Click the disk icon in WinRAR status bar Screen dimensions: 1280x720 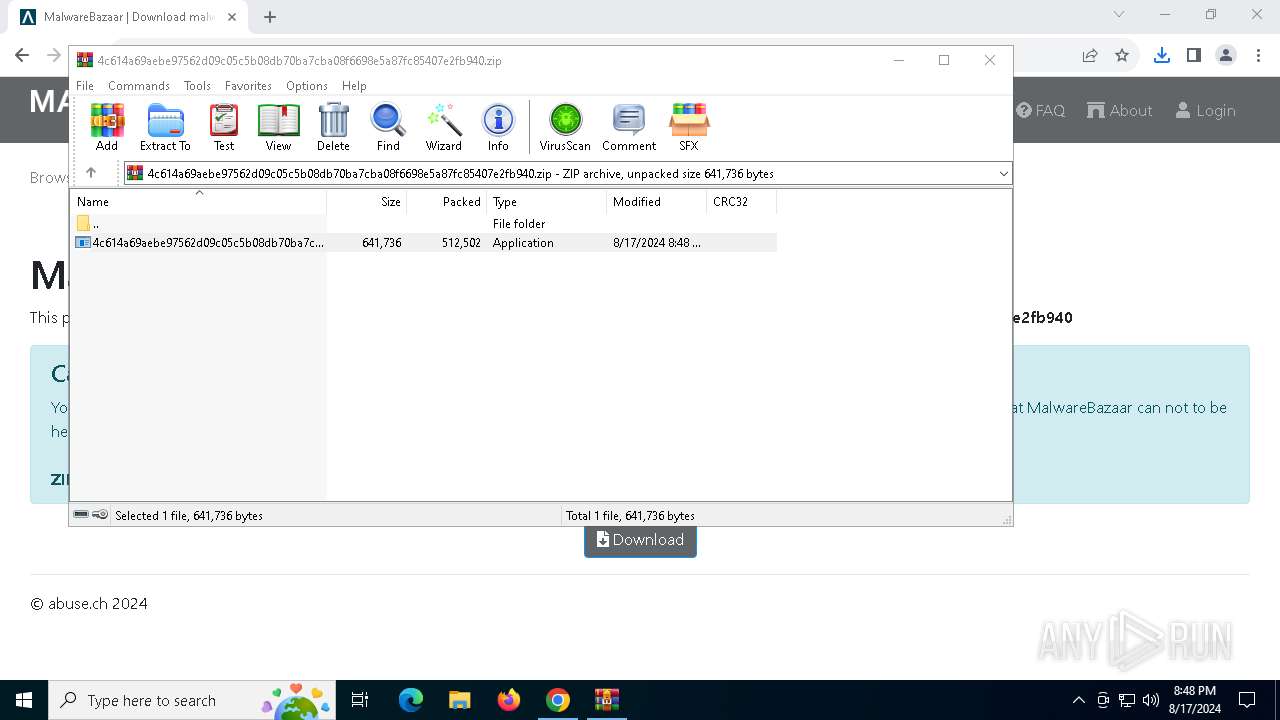tap(81, 515)
